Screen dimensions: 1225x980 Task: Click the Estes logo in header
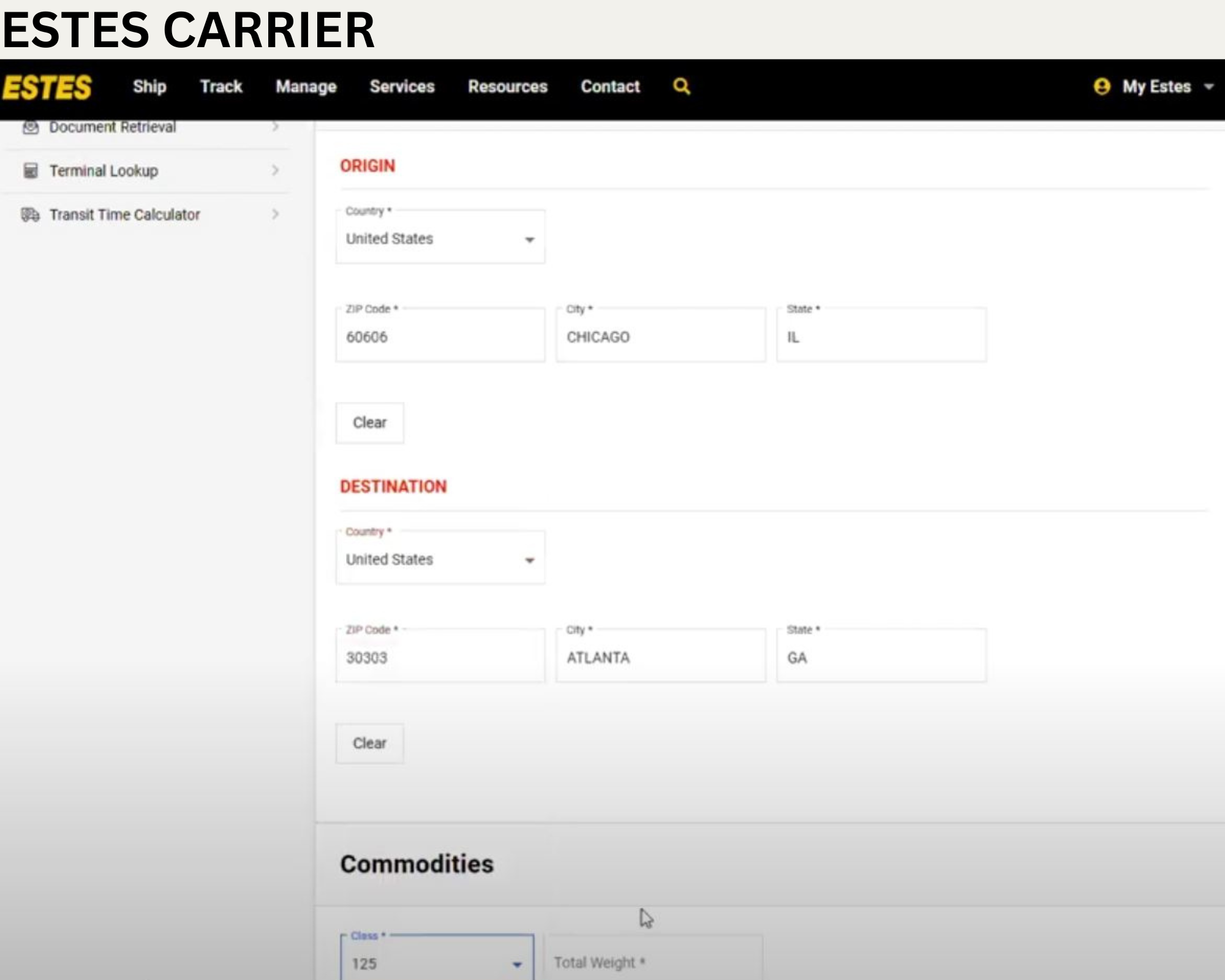point(47,87)
